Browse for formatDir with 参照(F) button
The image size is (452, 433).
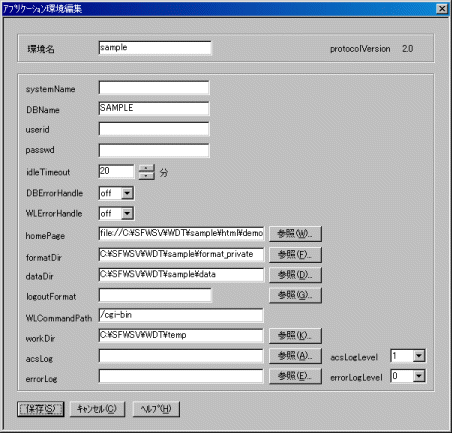click(295, 255)
